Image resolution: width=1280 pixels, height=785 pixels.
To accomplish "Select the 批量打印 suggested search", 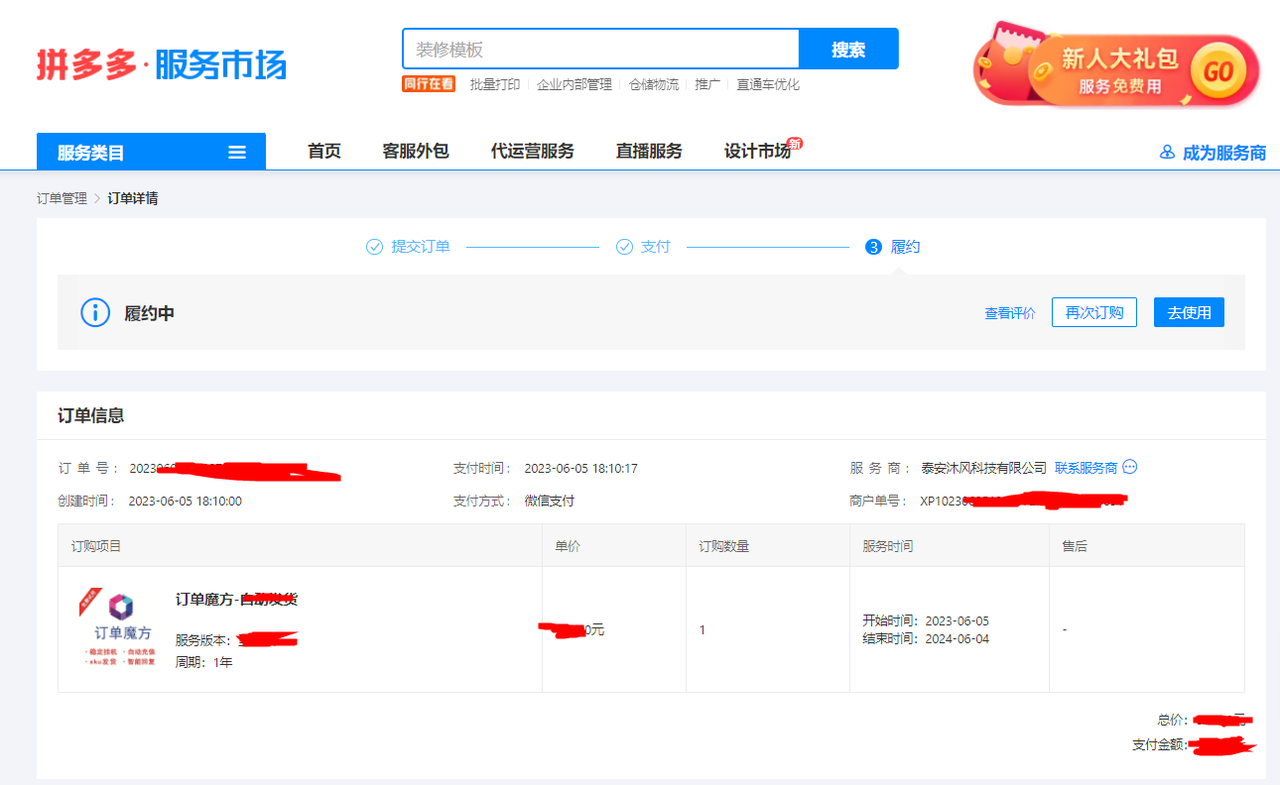I will (x=495, y=85).
